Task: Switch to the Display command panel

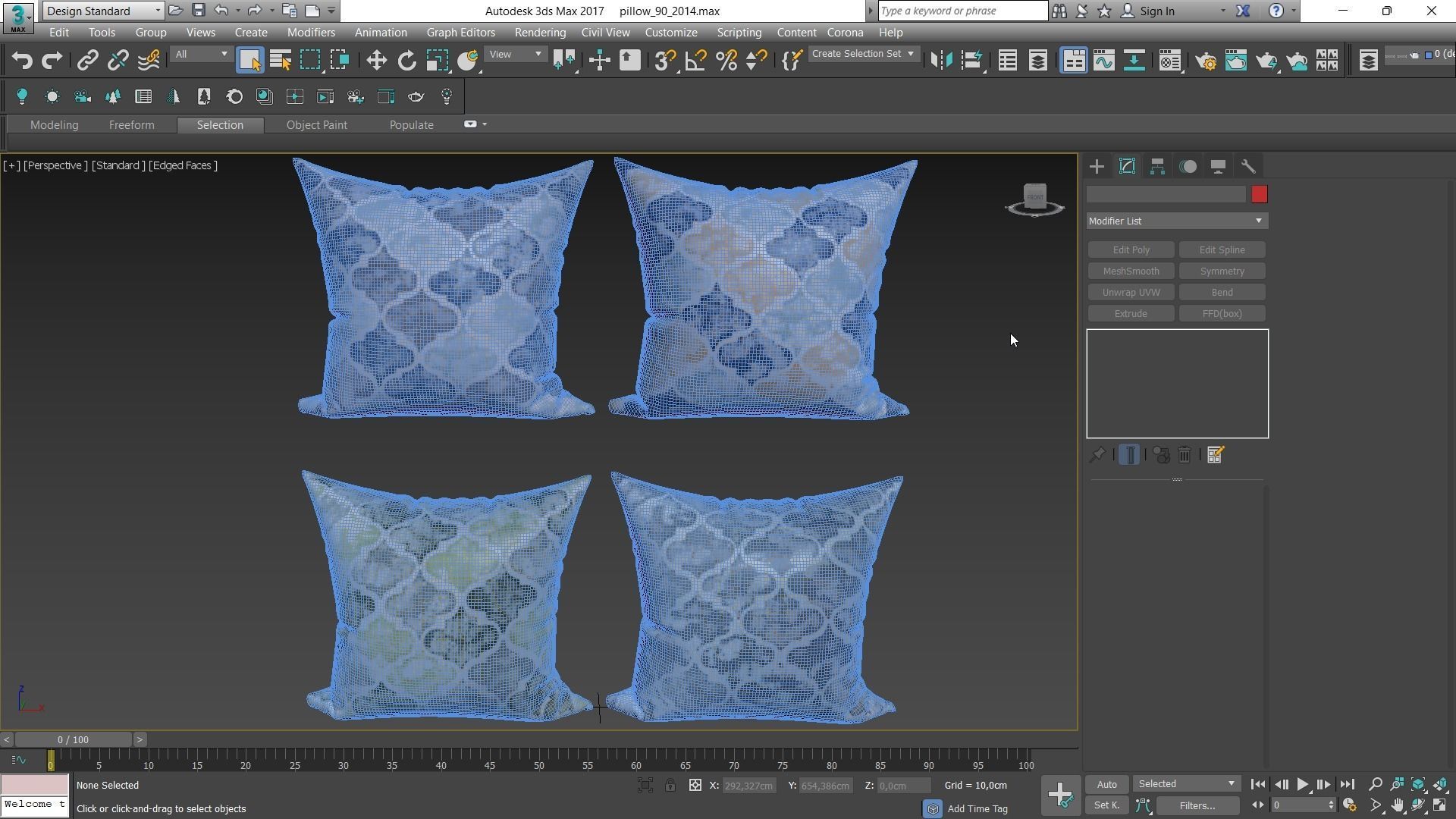Action: 1218,167
